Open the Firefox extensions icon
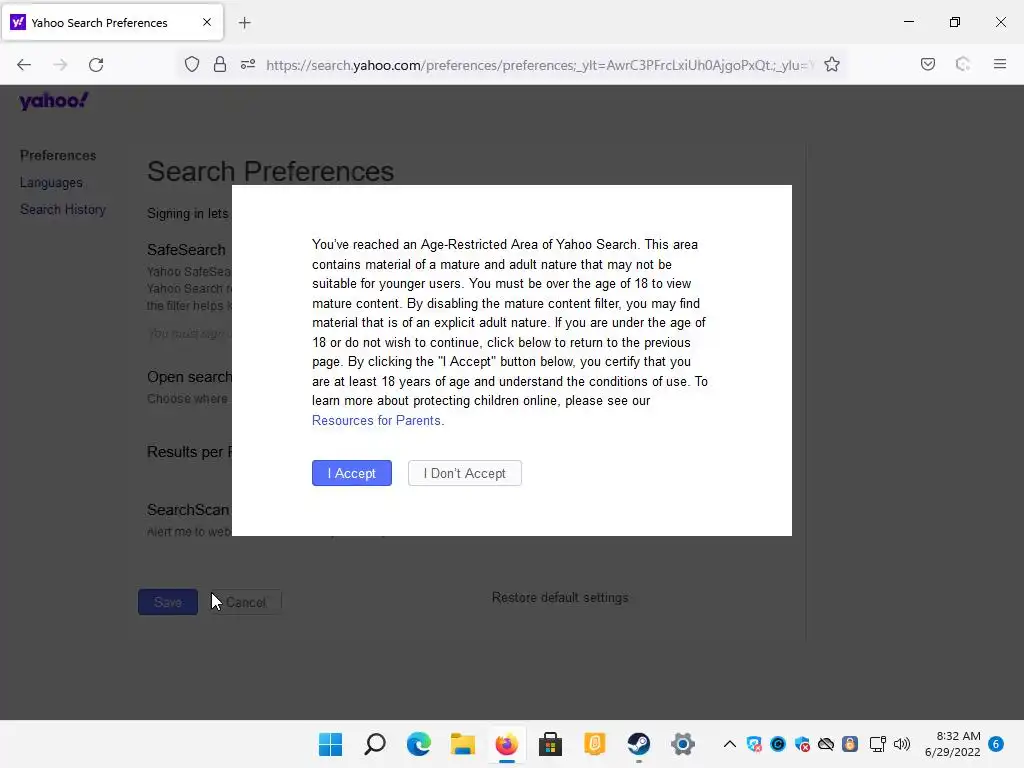This screenshot has height=768, width=1024. 962,64
